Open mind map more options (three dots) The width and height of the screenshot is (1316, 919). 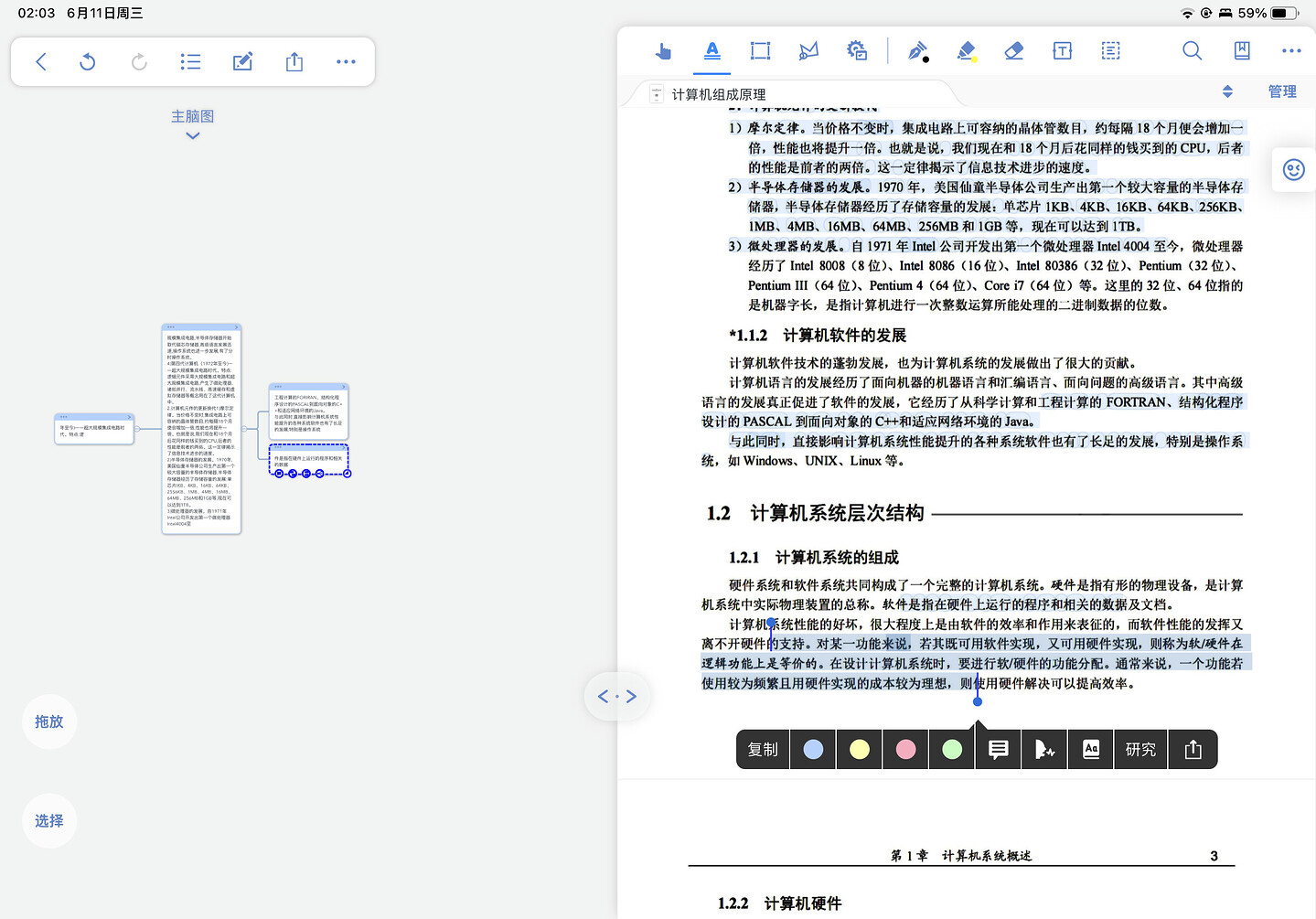[x=346, y=61]
